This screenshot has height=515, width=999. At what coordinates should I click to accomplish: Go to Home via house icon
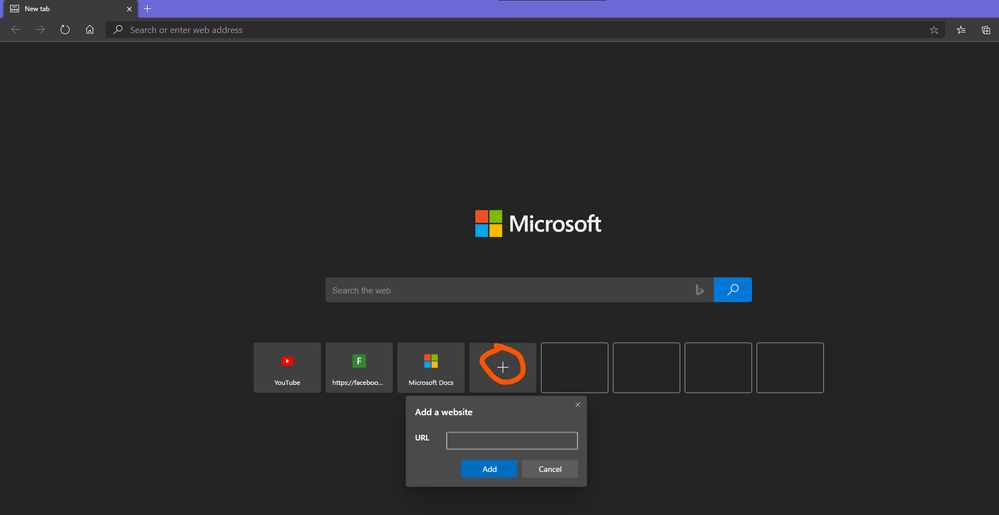[x=90, y=30]
